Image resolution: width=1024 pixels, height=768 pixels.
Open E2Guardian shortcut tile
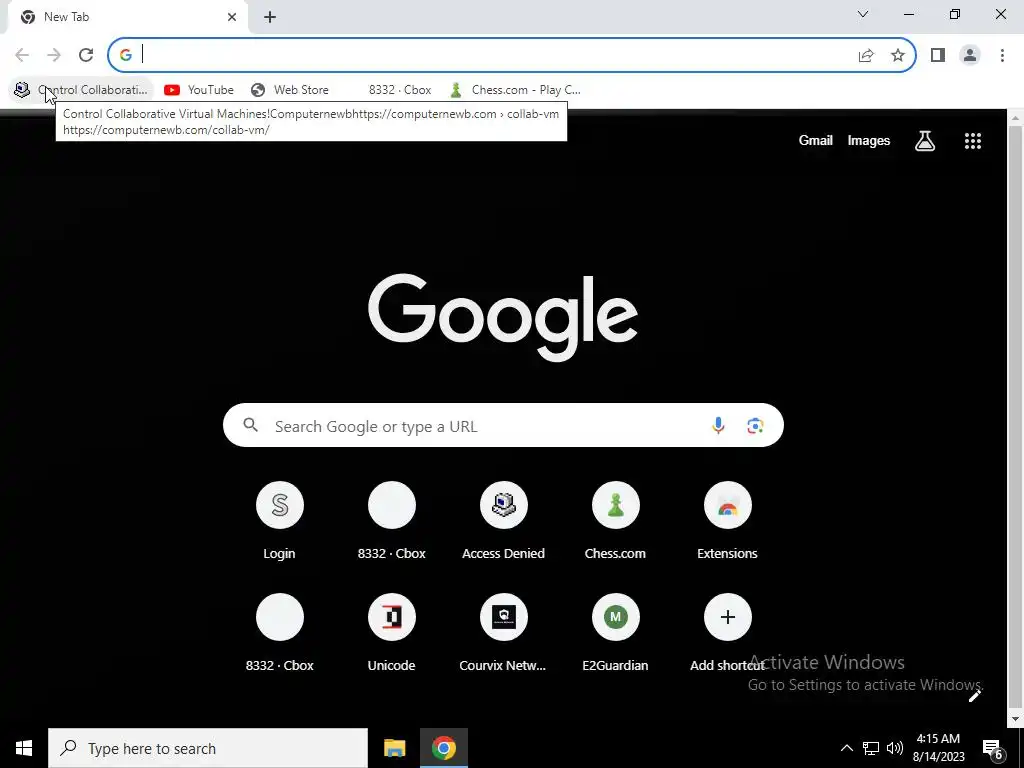(615, 633)
